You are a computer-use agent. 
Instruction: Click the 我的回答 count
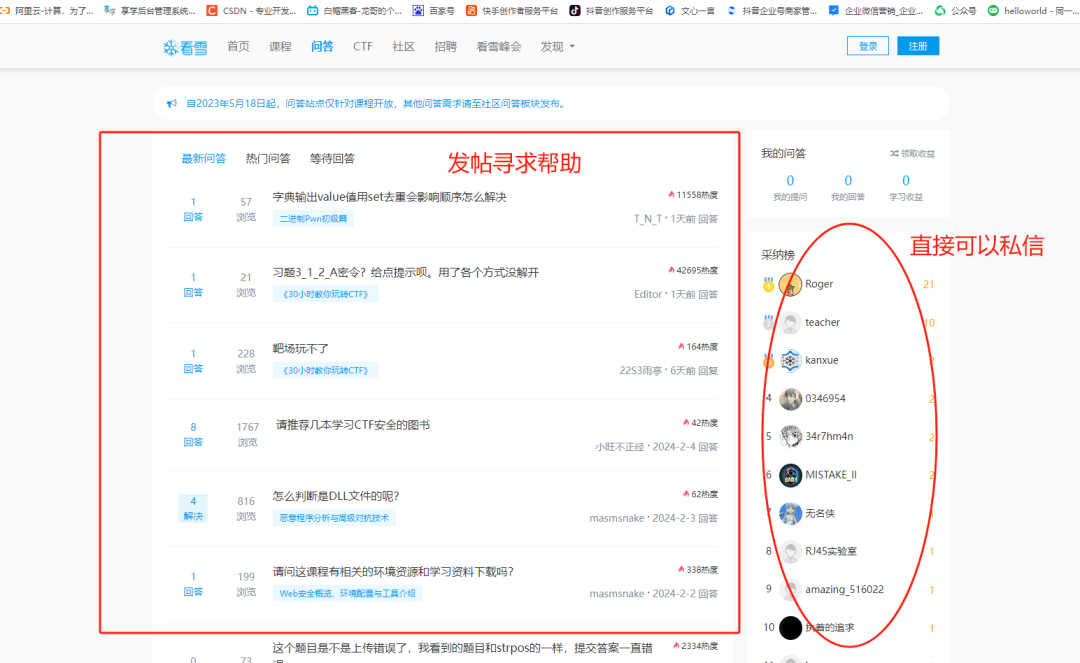click(848, 180)
